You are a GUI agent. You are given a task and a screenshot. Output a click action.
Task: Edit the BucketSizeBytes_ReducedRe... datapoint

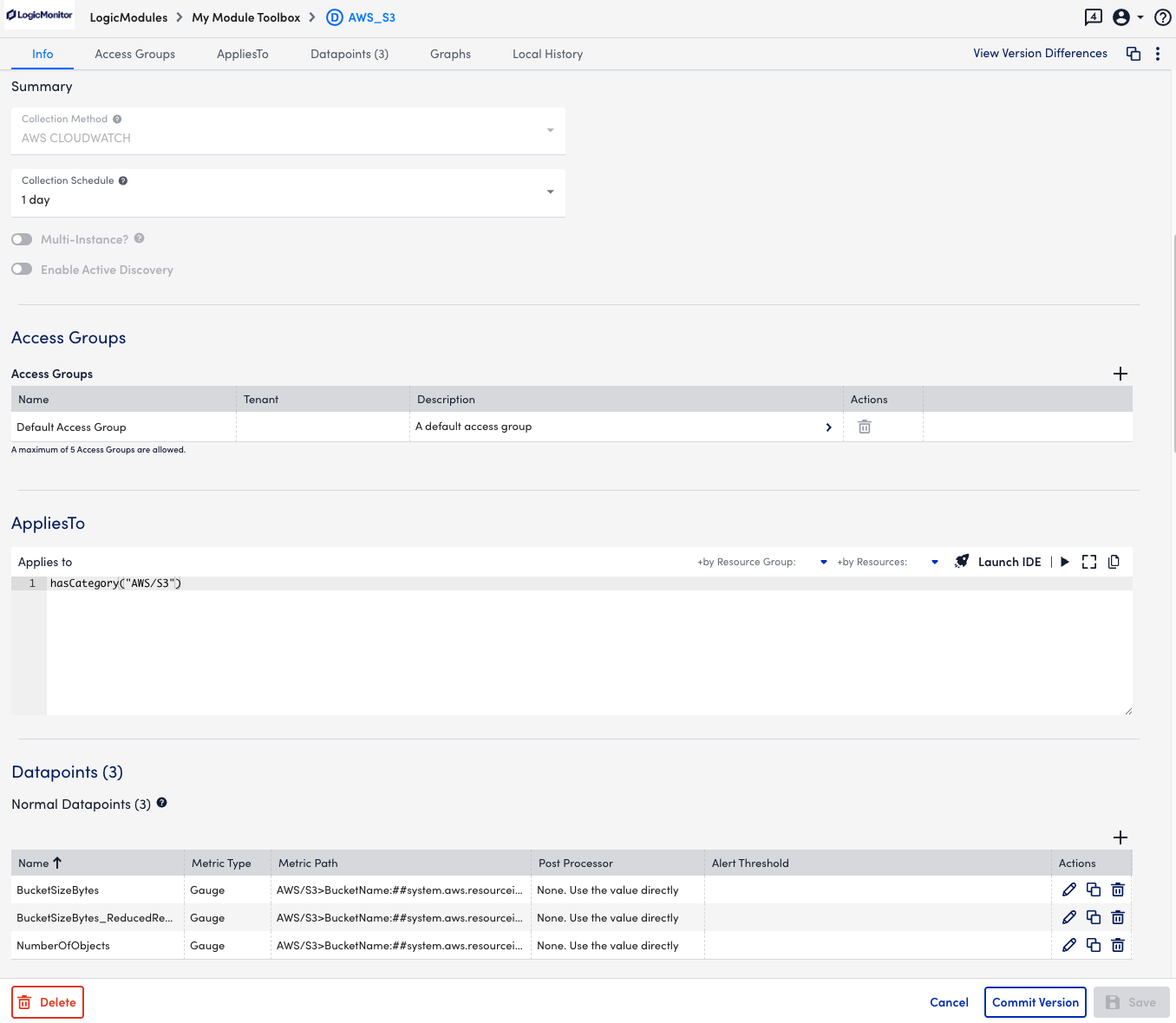1069,917
